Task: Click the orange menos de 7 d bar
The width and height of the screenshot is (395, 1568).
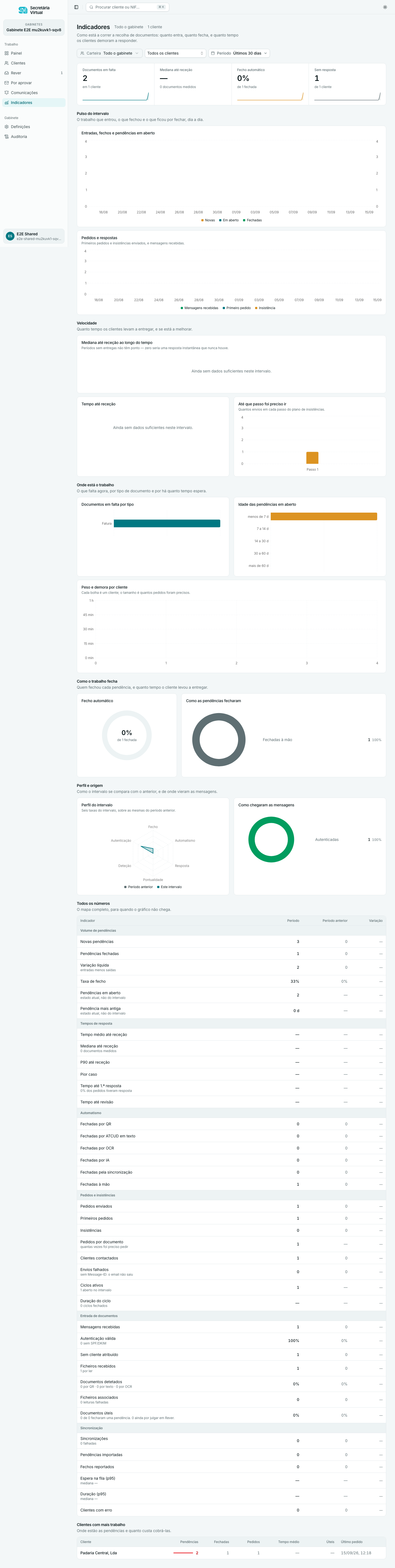Action: point(324,516)
